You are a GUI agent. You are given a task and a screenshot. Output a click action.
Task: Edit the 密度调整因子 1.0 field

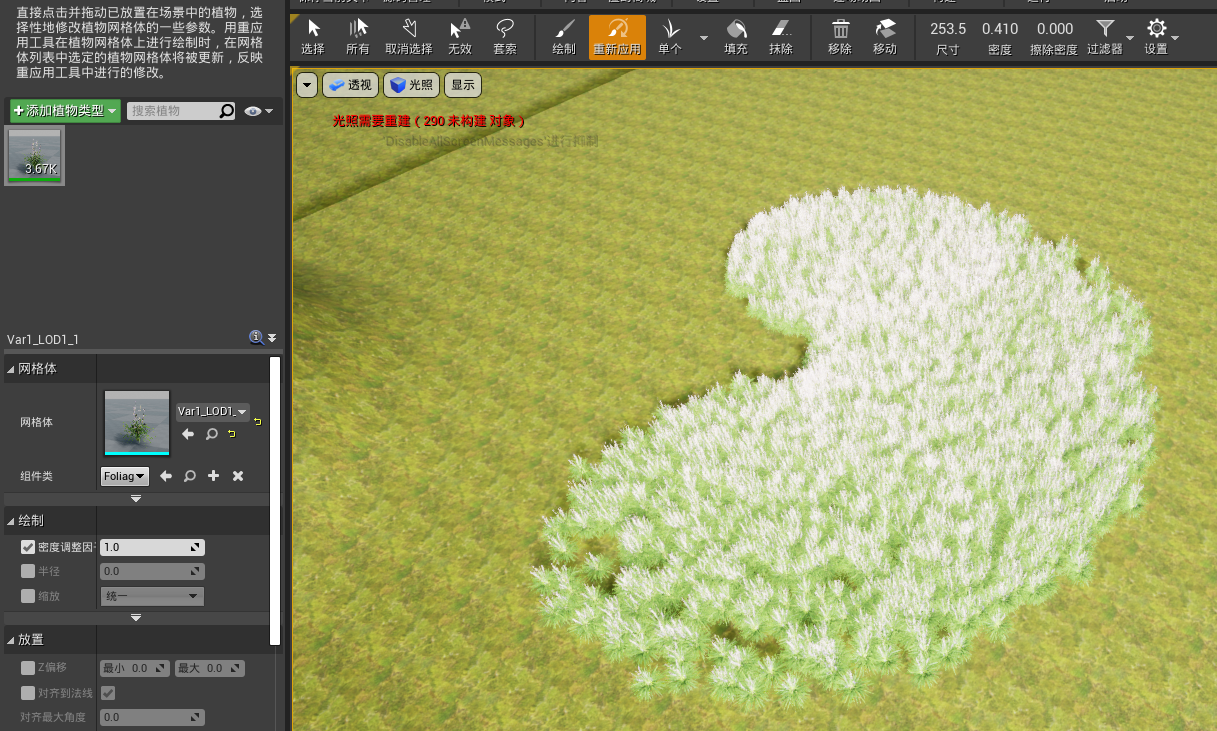click(152, 547)
